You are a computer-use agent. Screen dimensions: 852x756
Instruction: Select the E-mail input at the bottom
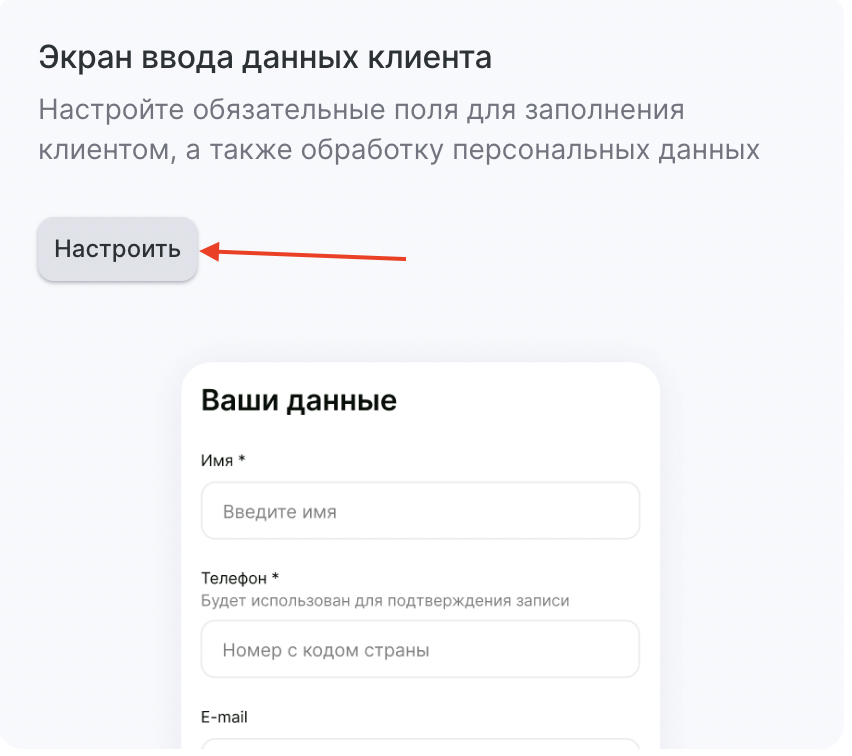point(420,746)
